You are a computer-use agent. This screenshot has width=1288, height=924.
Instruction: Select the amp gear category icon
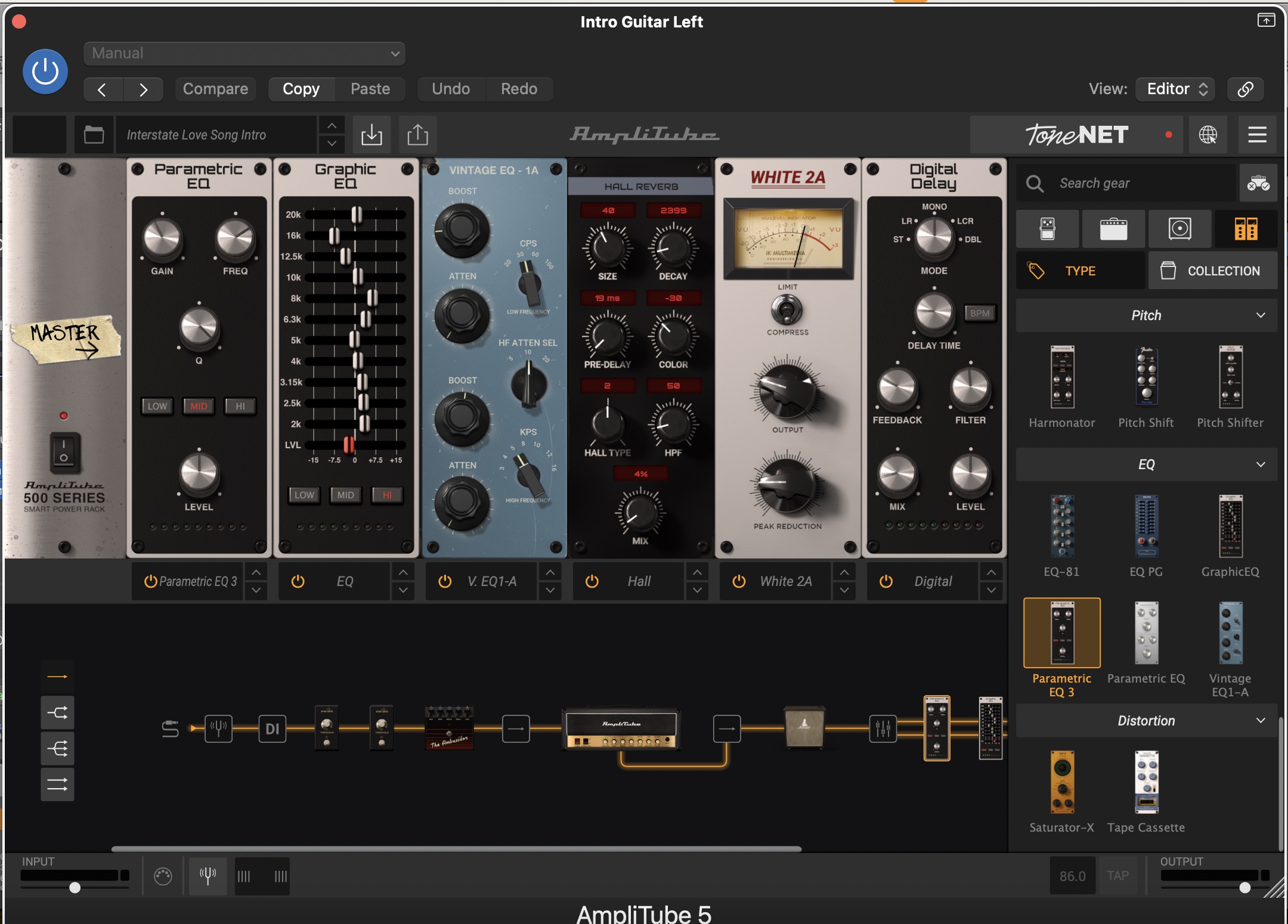click(1113, 228)
